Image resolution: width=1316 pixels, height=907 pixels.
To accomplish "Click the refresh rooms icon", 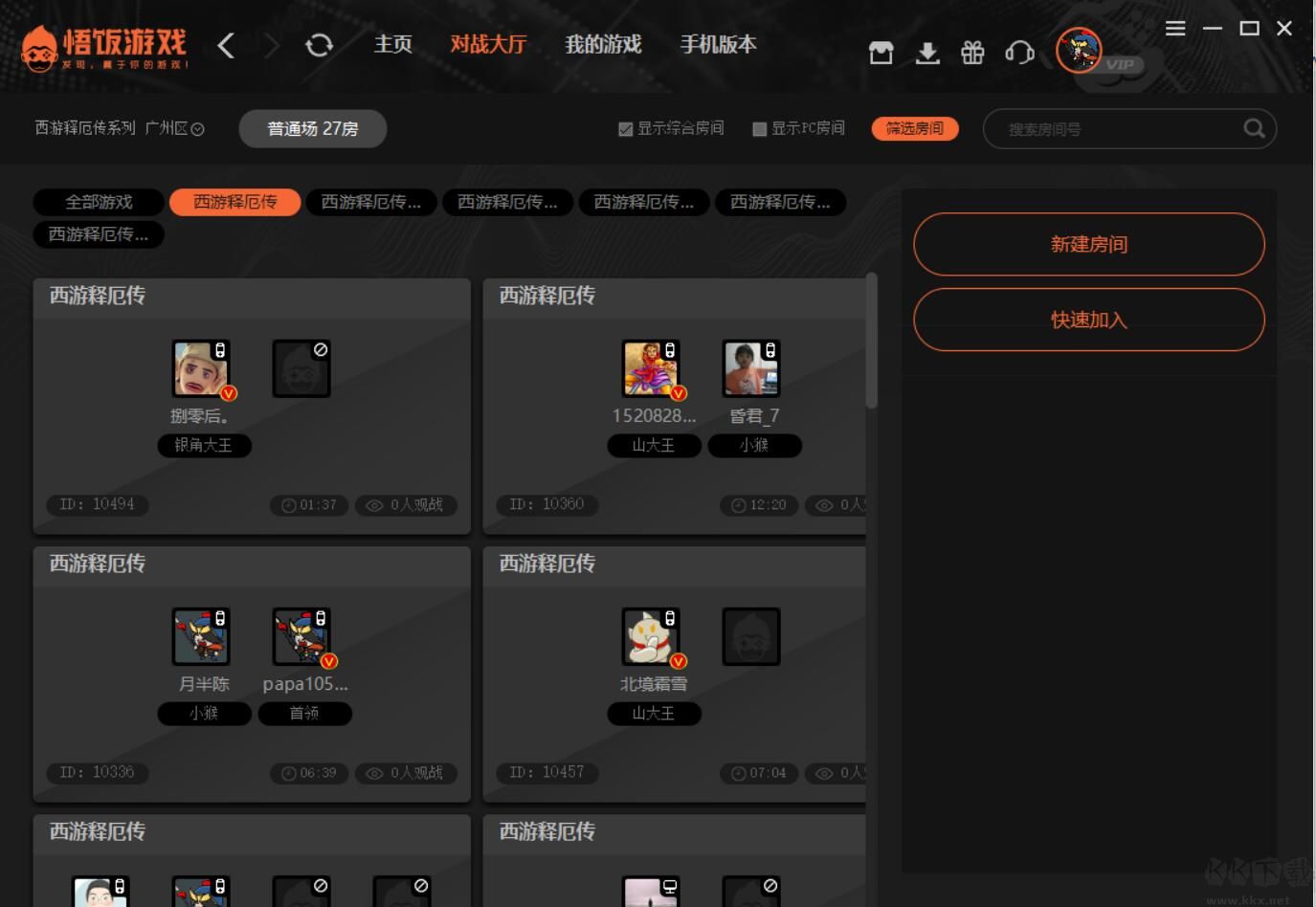I will (x=320, y=44).
